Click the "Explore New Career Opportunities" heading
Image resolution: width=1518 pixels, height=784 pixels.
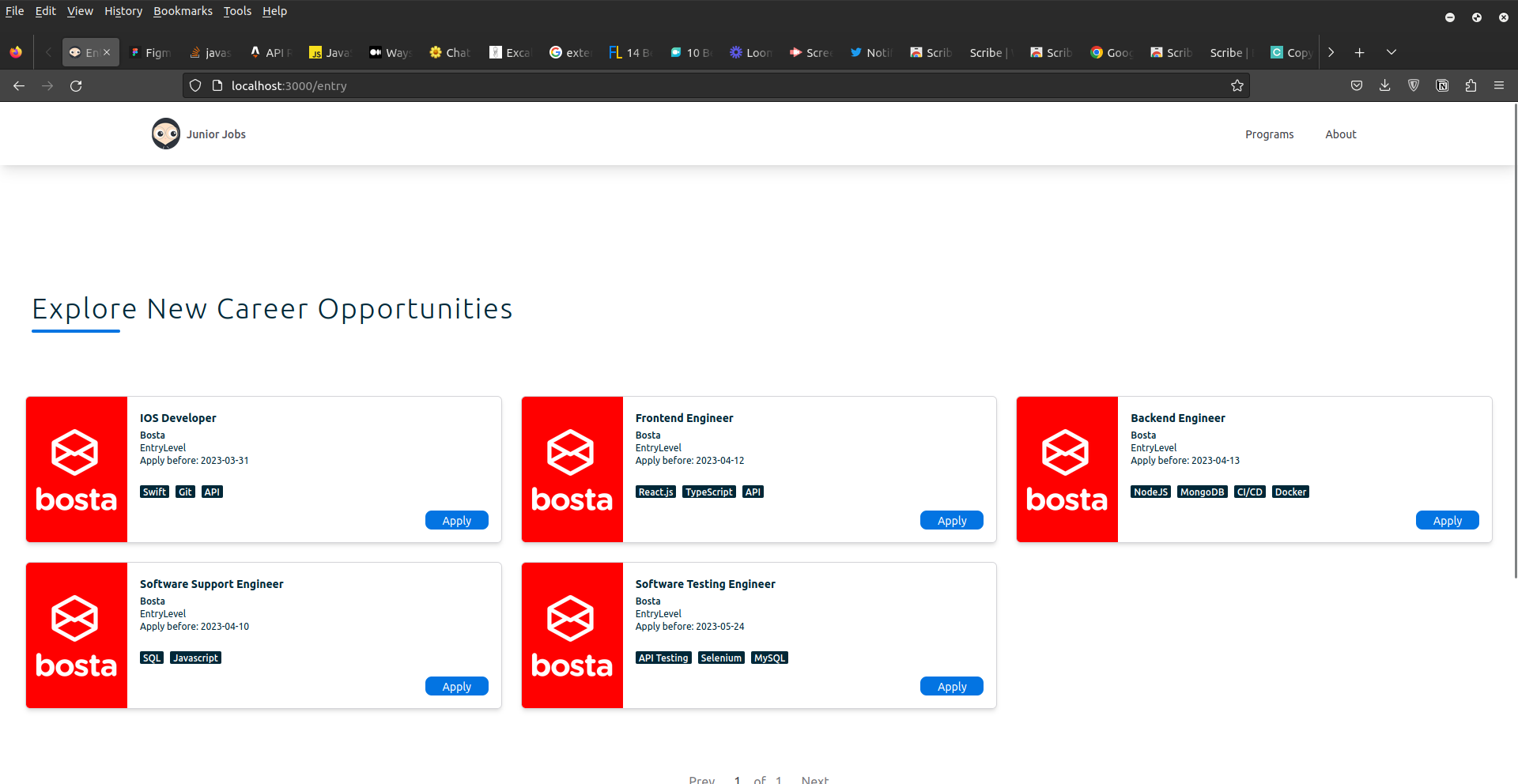click(272, 309)
